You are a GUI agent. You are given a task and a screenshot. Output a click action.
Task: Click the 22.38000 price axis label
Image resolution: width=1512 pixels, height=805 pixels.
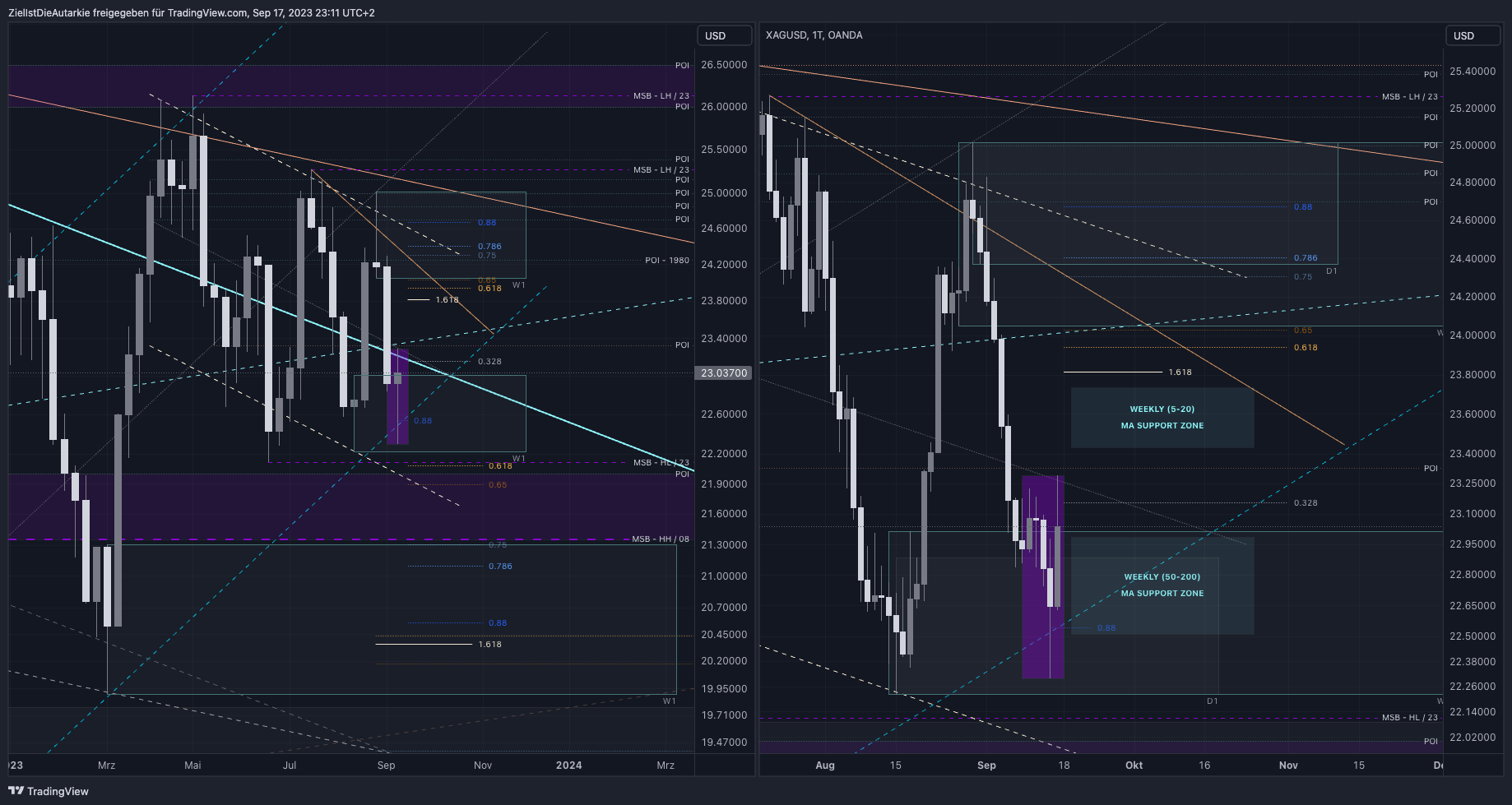1473,662
